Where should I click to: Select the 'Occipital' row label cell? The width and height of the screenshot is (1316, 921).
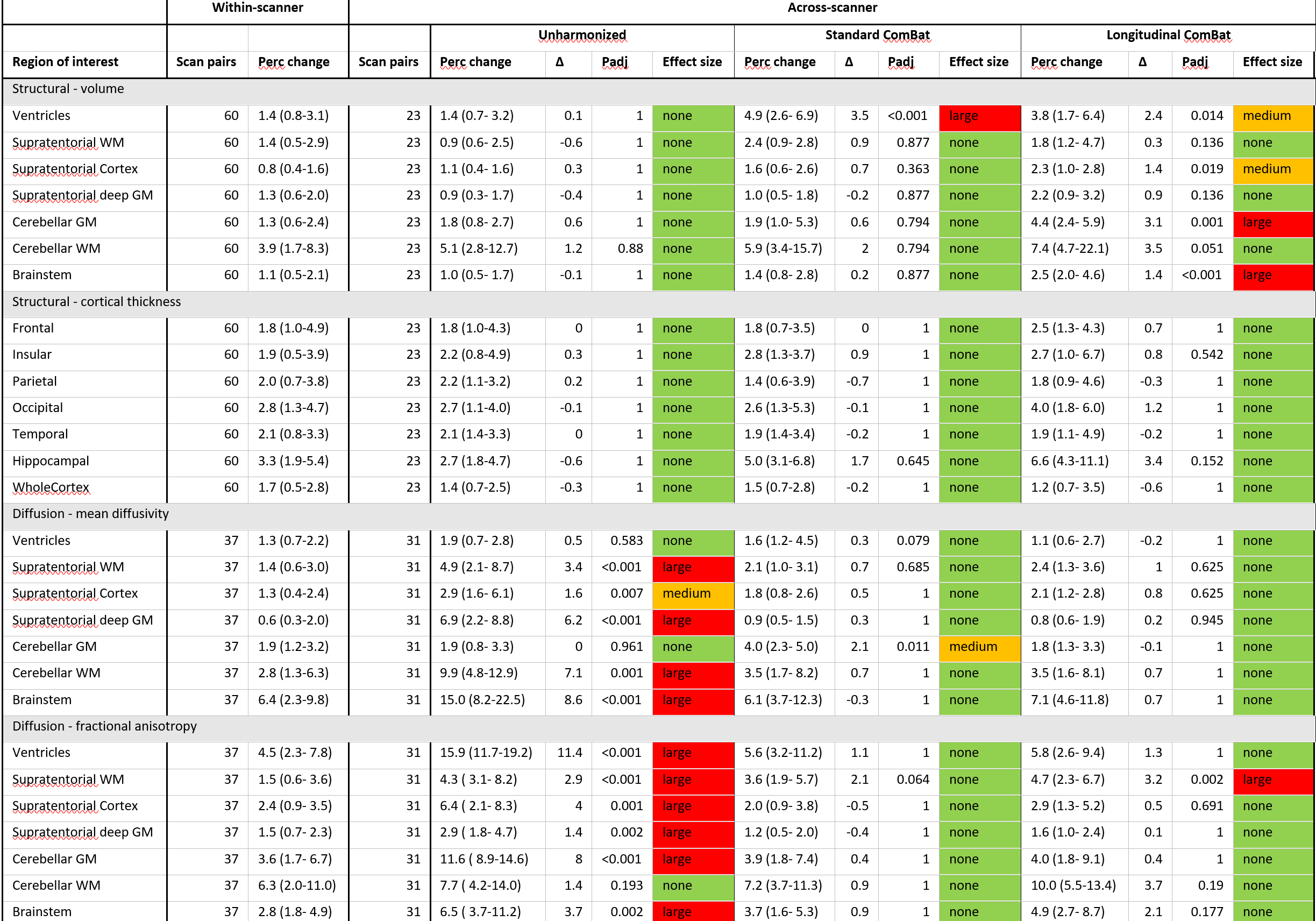click(x=38, y=408)
